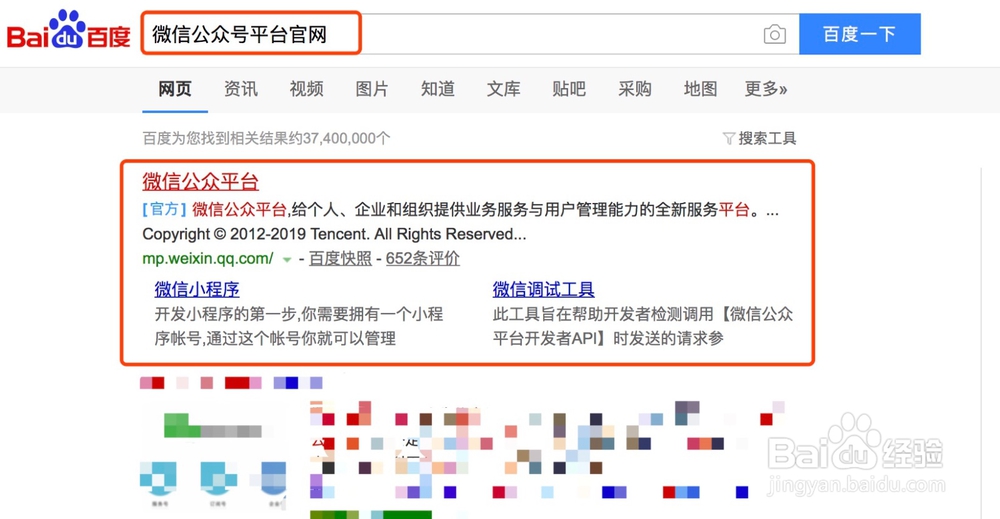
Task: Open the 采购 tab
Action: (635, 89)
